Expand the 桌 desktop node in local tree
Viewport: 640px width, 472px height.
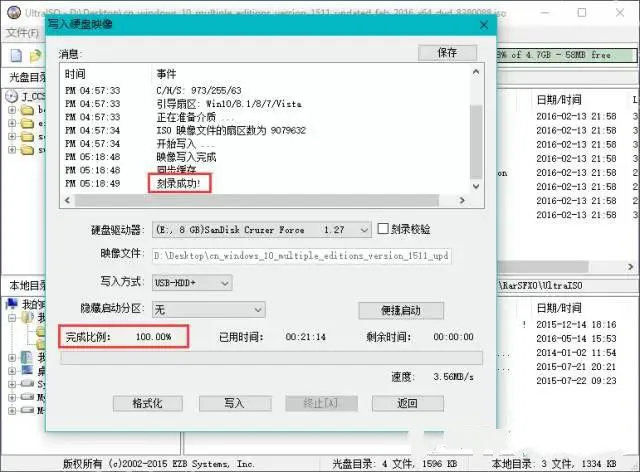(12, 370)
